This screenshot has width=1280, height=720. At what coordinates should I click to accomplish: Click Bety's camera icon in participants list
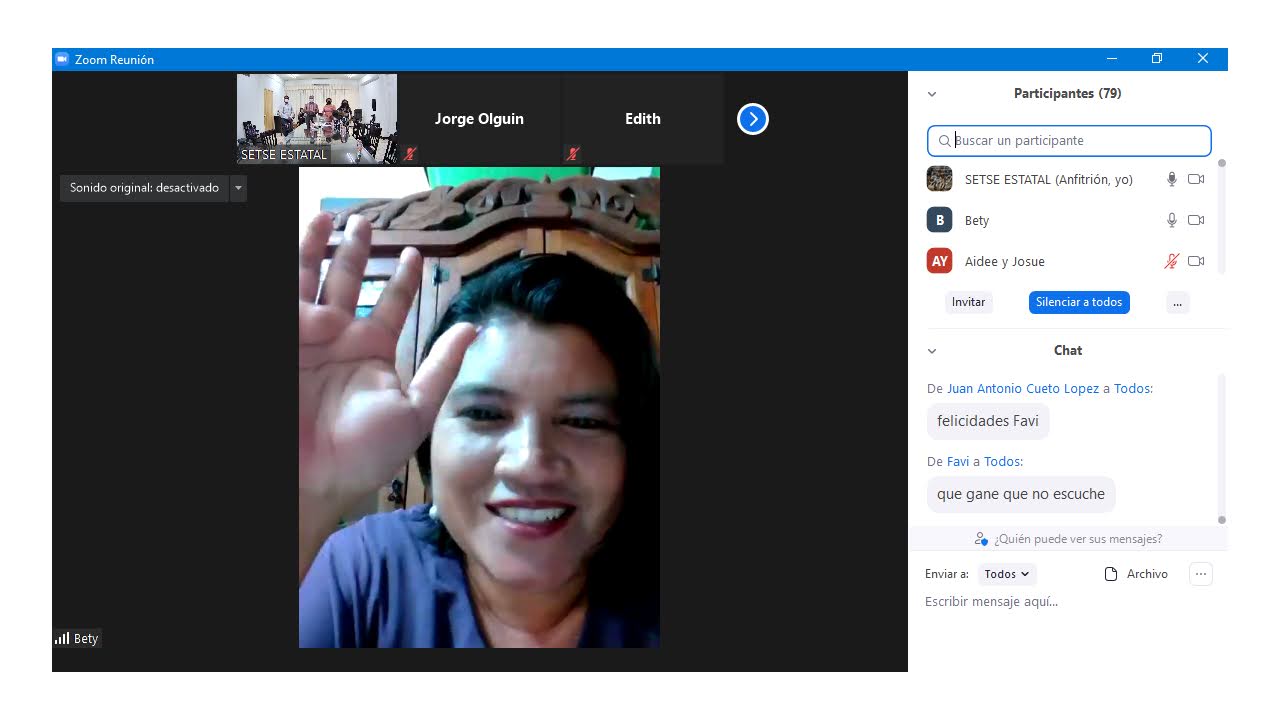pyautogui.click(x=1196, y=220)
